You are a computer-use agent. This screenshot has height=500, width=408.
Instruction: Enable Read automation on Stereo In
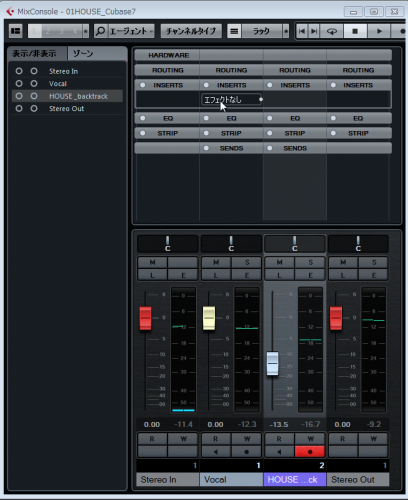tap(152, 439)
